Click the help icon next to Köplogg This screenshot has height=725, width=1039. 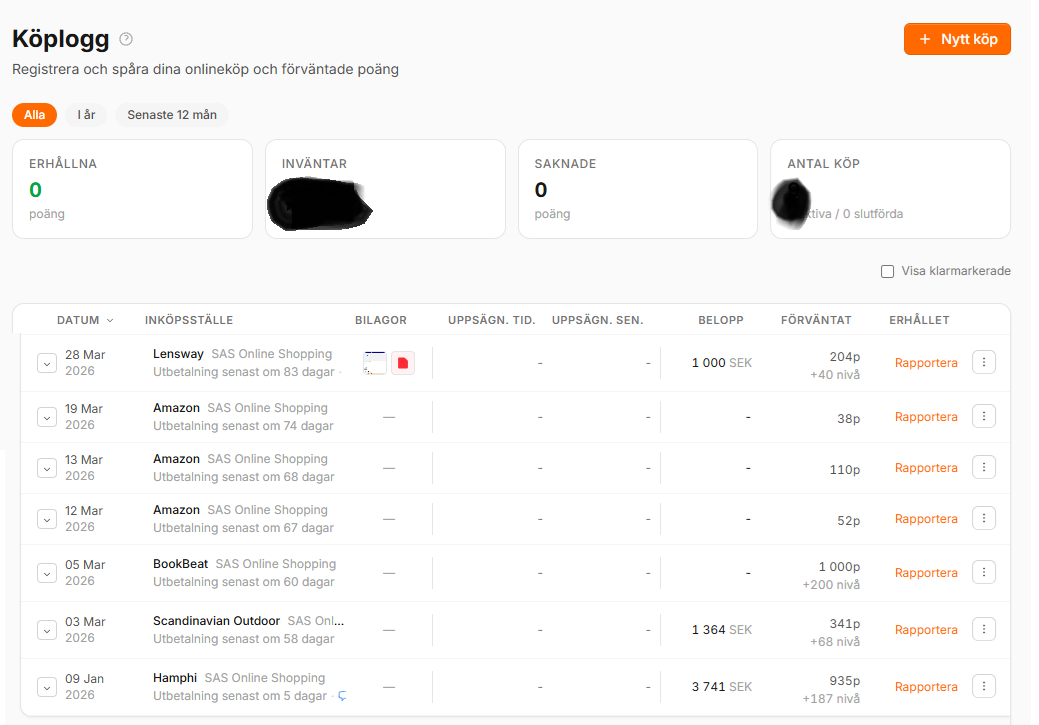(126, 39)
